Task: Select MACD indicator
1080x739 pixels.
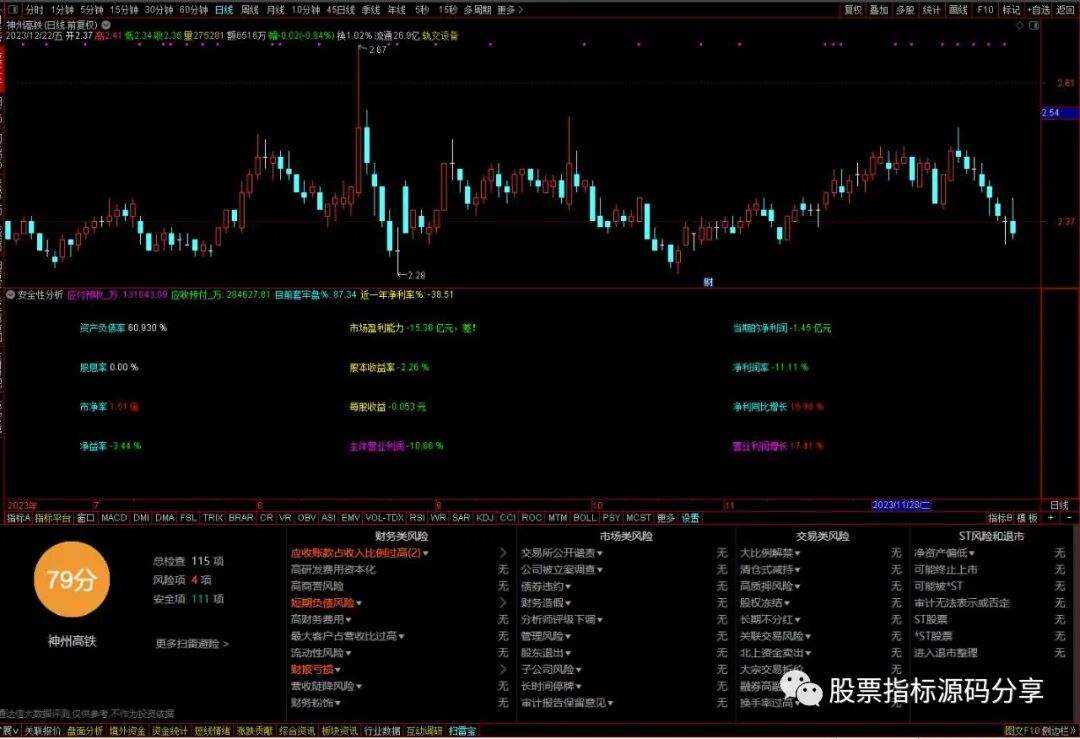Action: click(114, 517)
